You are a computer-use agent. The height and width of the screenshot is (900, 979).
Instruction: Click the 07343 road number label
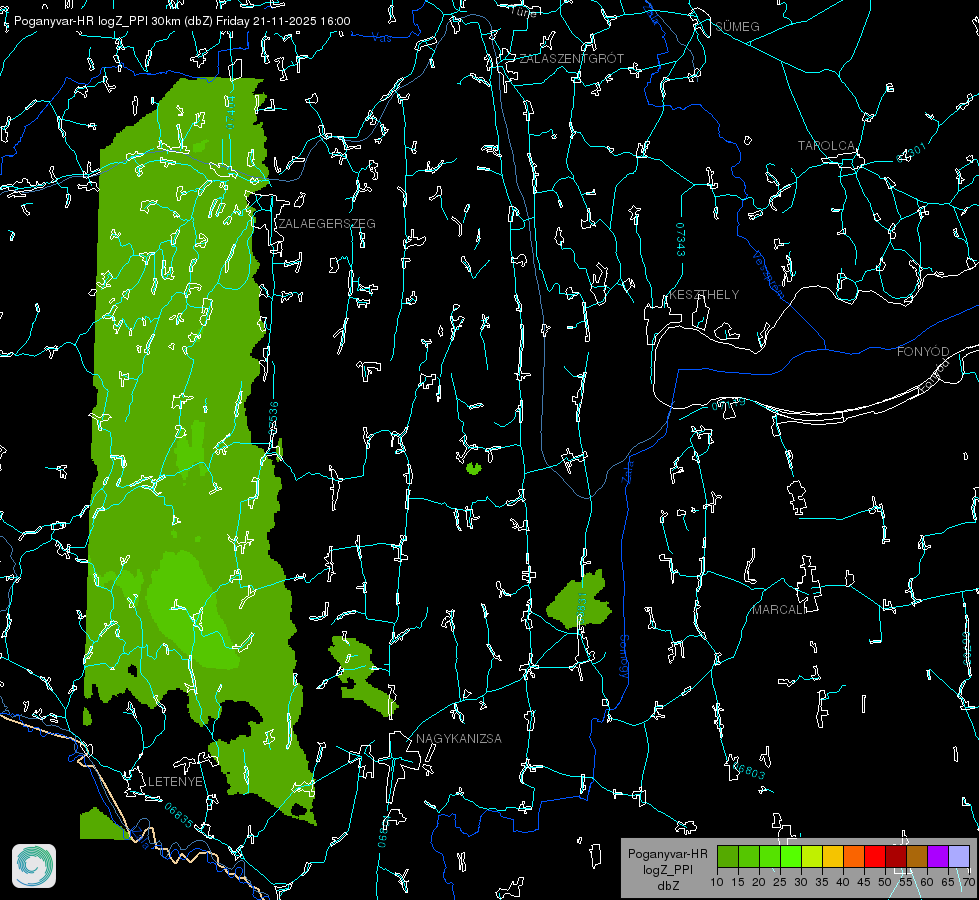(681, 240)
